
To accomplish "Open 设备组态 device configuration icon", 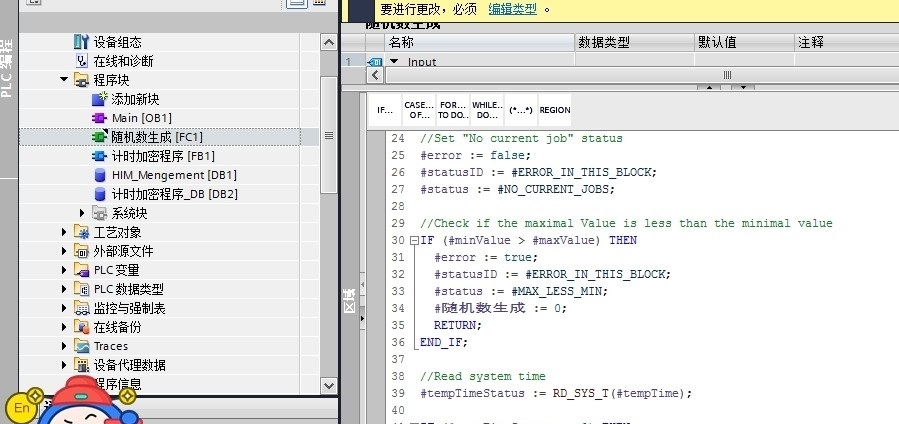I will pyautogui.click(x=81, y=42).
